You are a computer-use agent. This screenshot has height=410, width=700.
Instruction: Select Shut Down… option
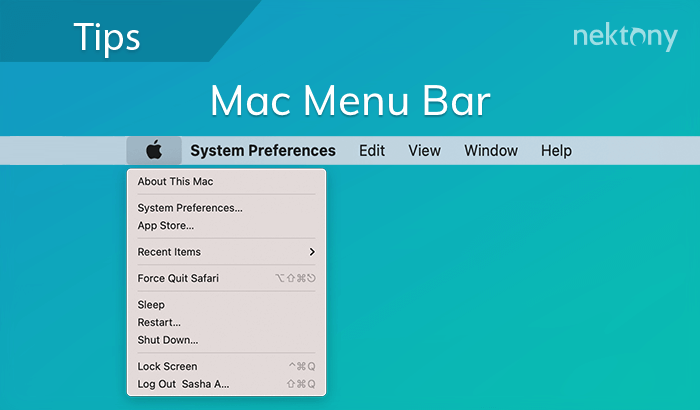[x=168, y=340]
